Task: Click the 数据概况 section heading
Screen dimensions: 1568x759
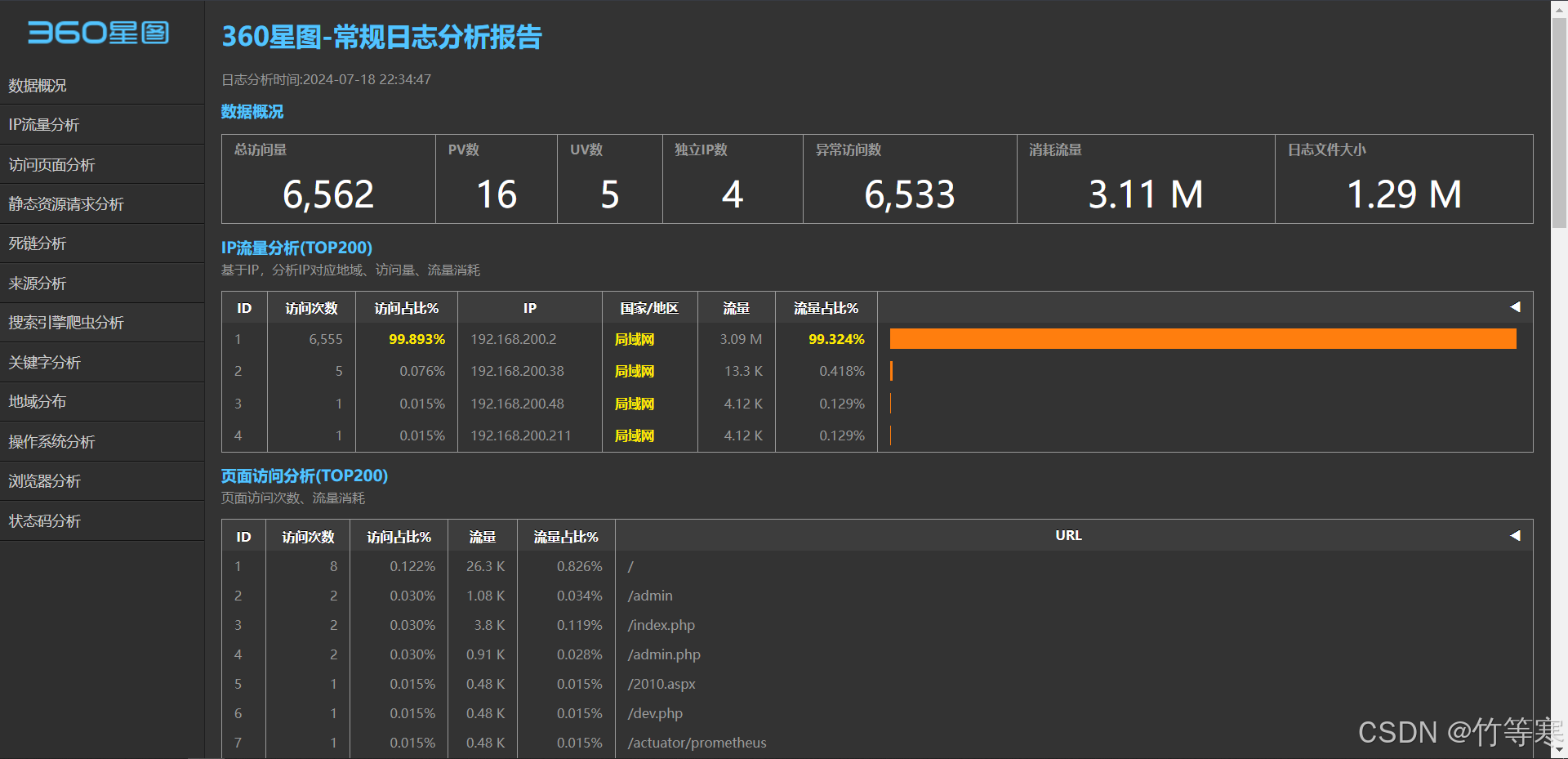Action: pos(252,112)
